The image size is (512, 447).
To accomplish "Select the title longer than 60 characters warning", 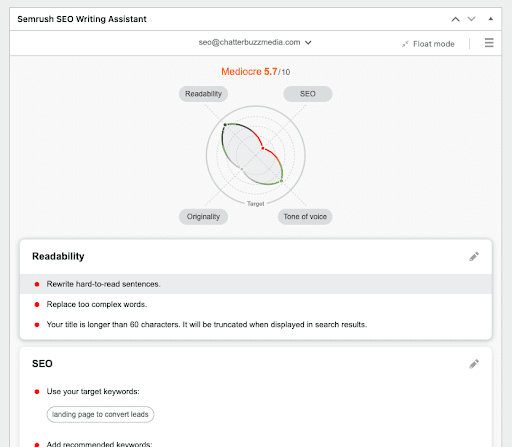I will [256, 325].
